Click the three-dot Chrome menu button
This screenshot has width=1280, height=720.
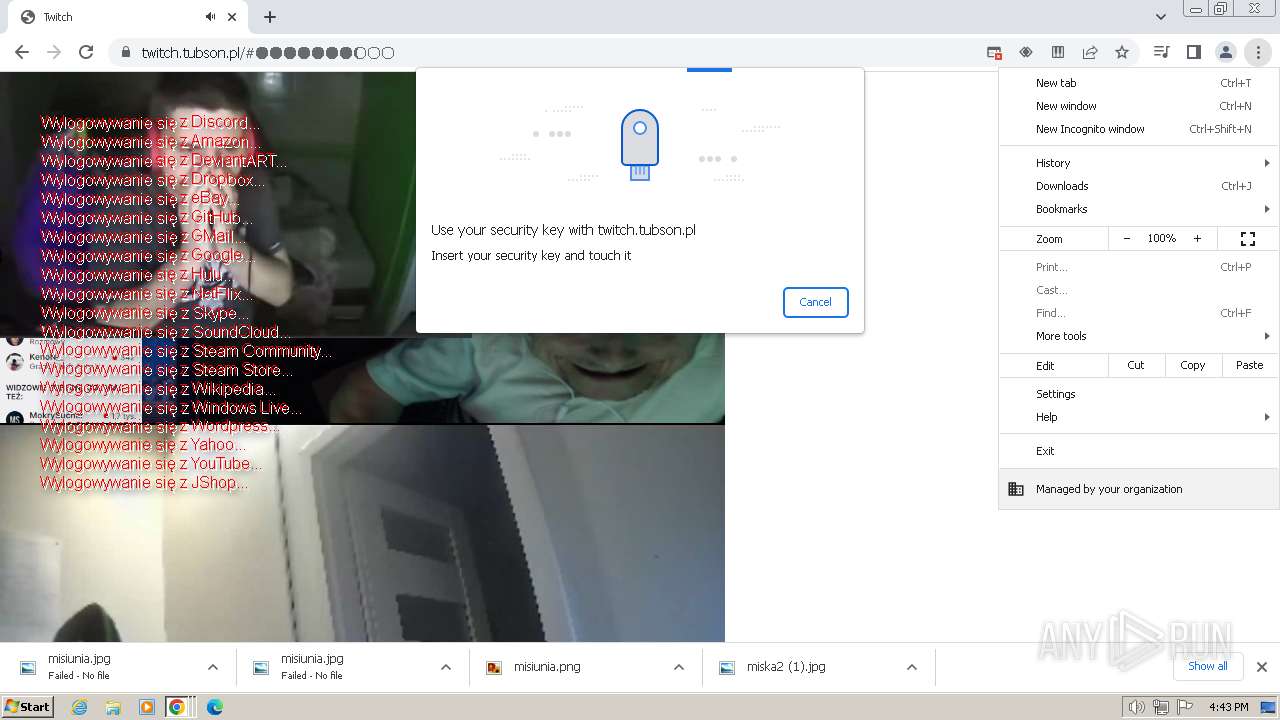coord(1257,52)
